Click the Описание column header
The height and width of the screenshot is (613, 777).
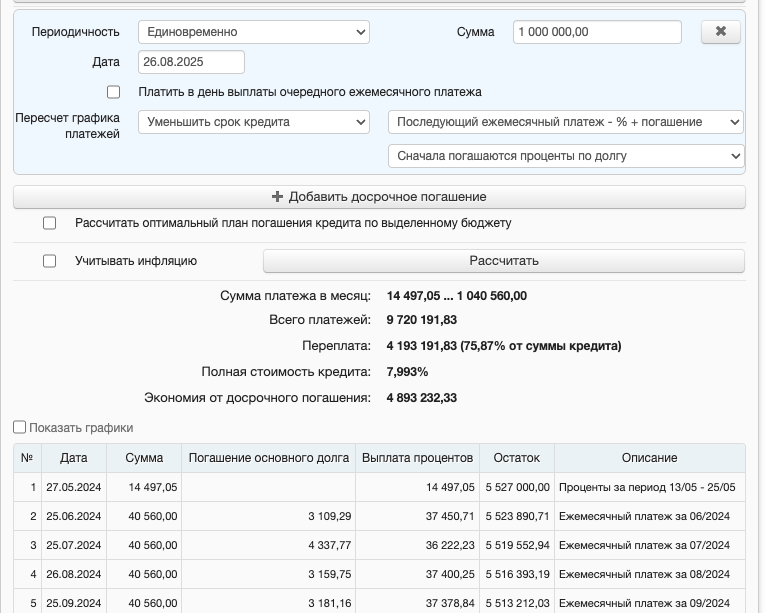tap(650, 458)
